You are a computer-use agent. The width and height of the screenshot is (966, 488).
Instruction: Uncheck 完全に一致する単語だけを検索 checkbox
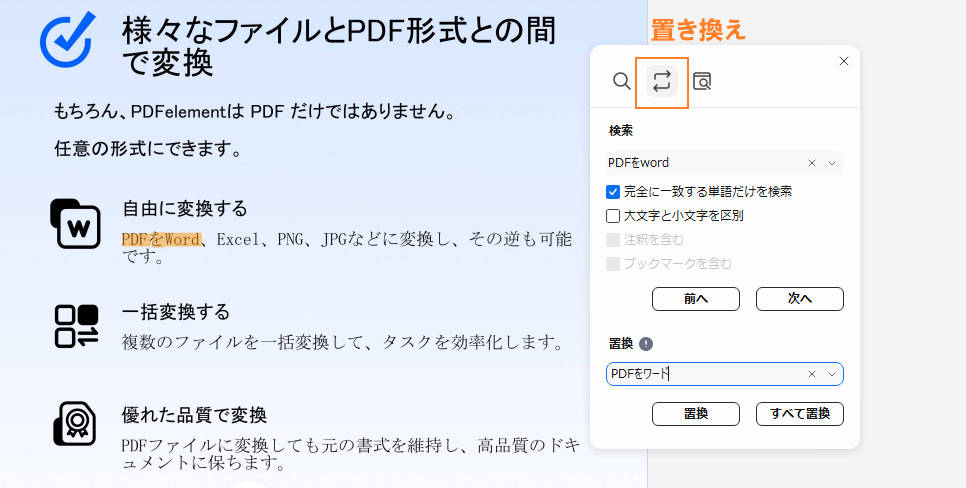pyautogui.click(x=613, y=191)
